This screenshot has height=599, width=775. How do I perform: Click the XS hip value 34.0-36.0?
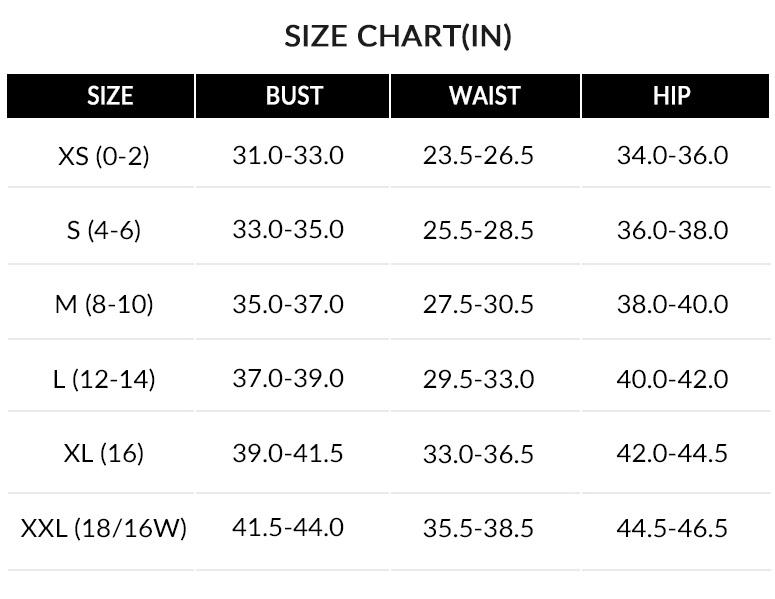click(672, 156)
